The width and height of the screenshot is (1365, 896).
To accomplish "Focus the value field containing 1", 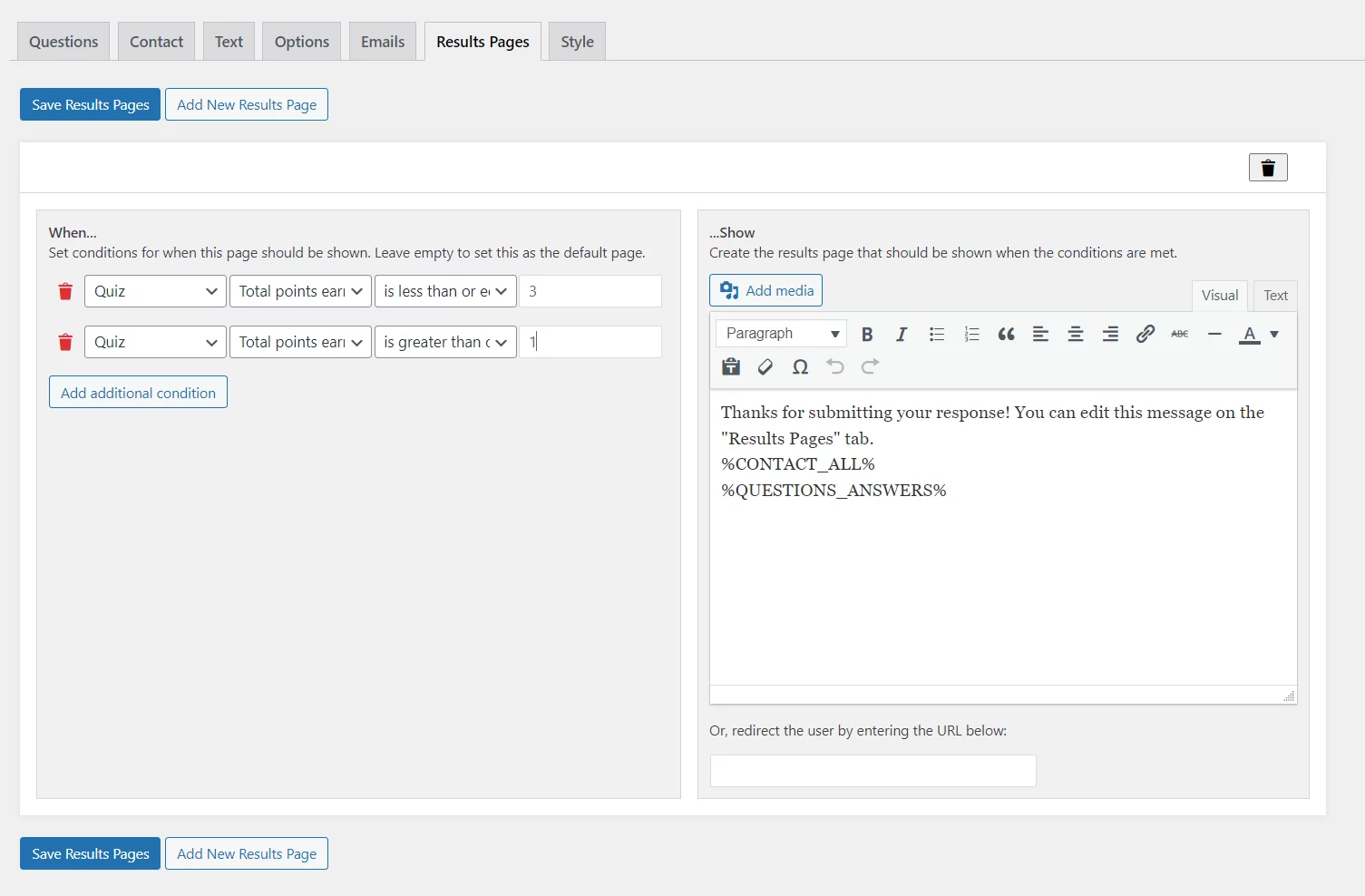I will [x=590, y=342].
